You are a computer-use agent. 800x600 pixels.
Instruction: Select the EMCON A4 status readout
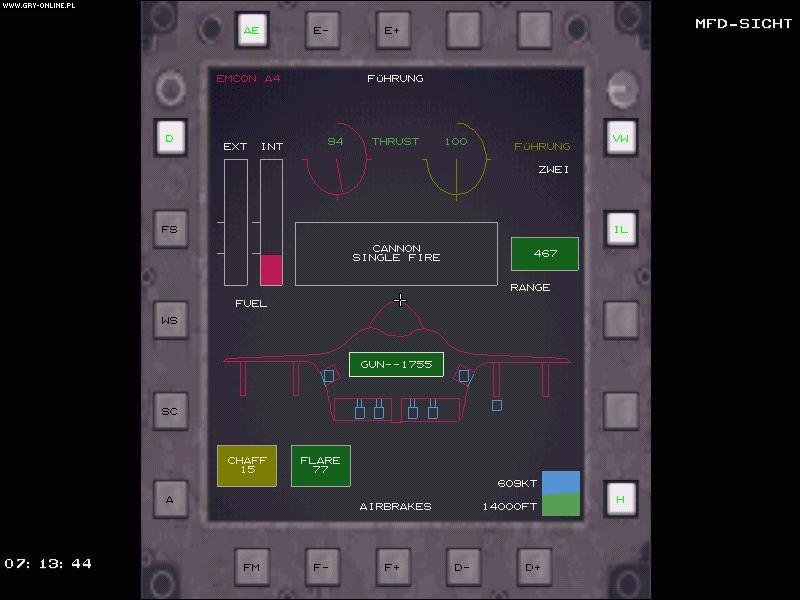pyautogui.click(x=247, y=78)
